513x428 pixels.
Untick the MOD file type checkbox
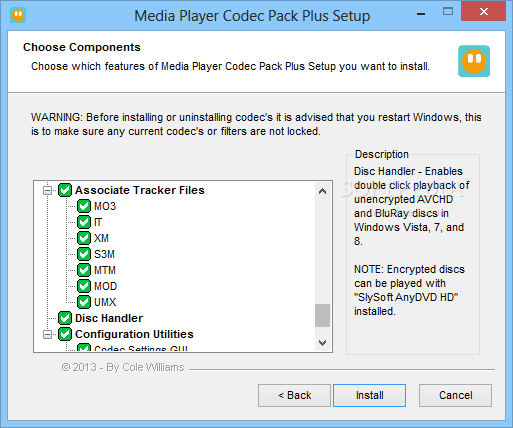click(x=84, y=286)
